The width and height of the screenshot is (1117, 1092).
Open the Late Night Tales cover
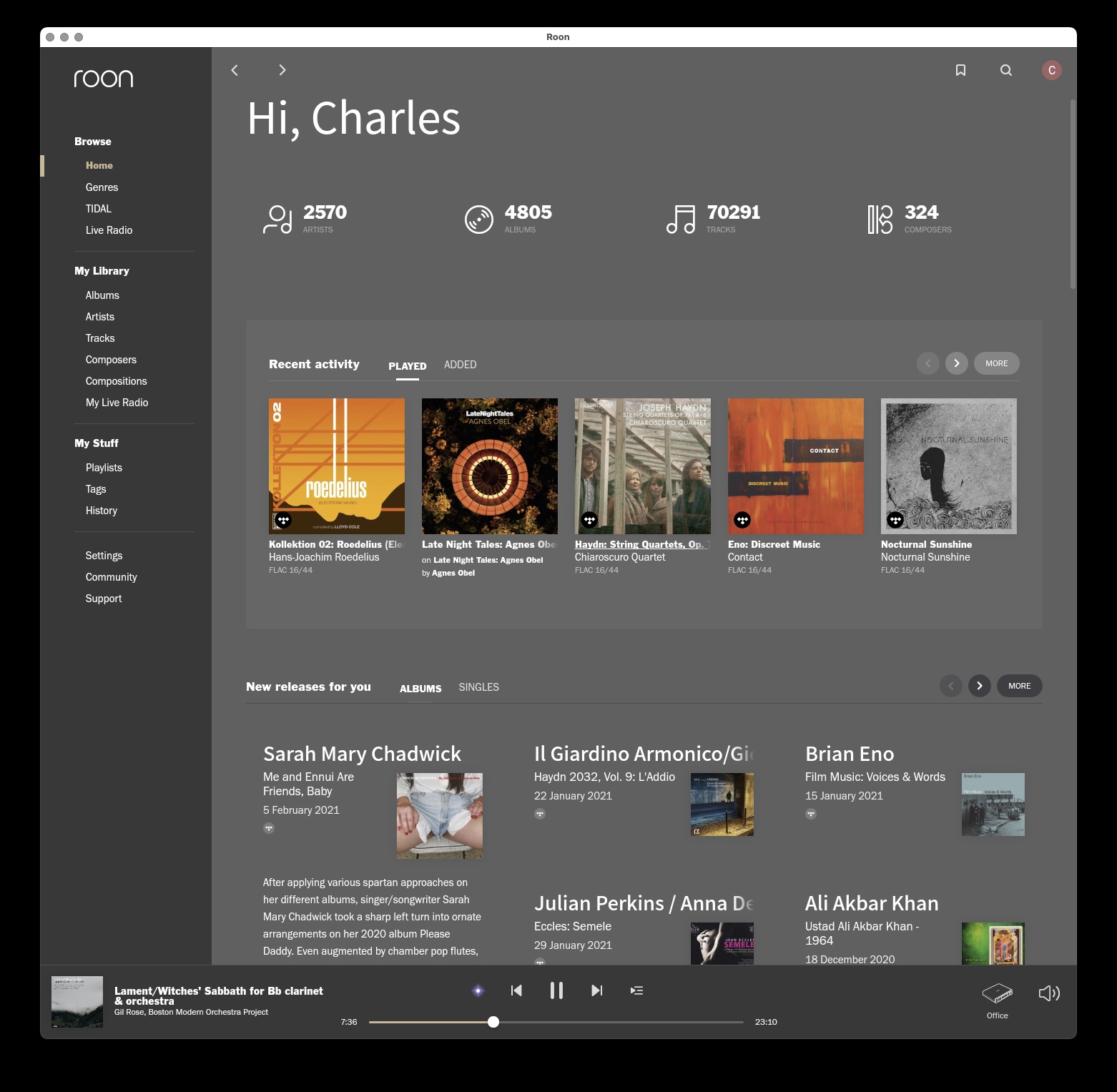(x=490, y=466)
